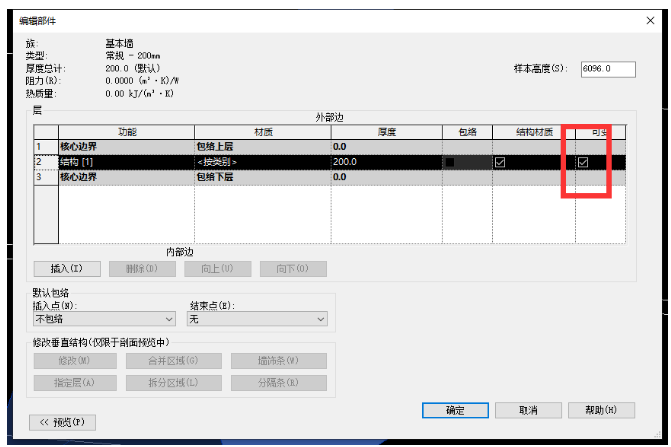671x447 pixels.
Task: Click the 向下(O) button
Action: tap(293, 269)
